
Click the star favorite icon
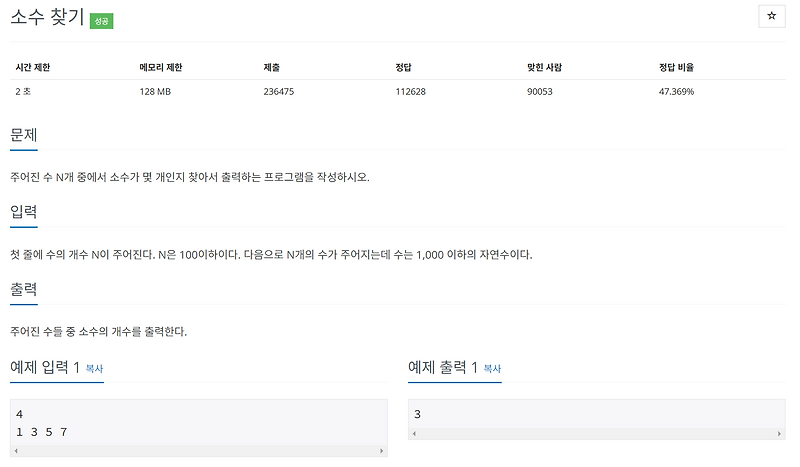(x=771, y=16)
